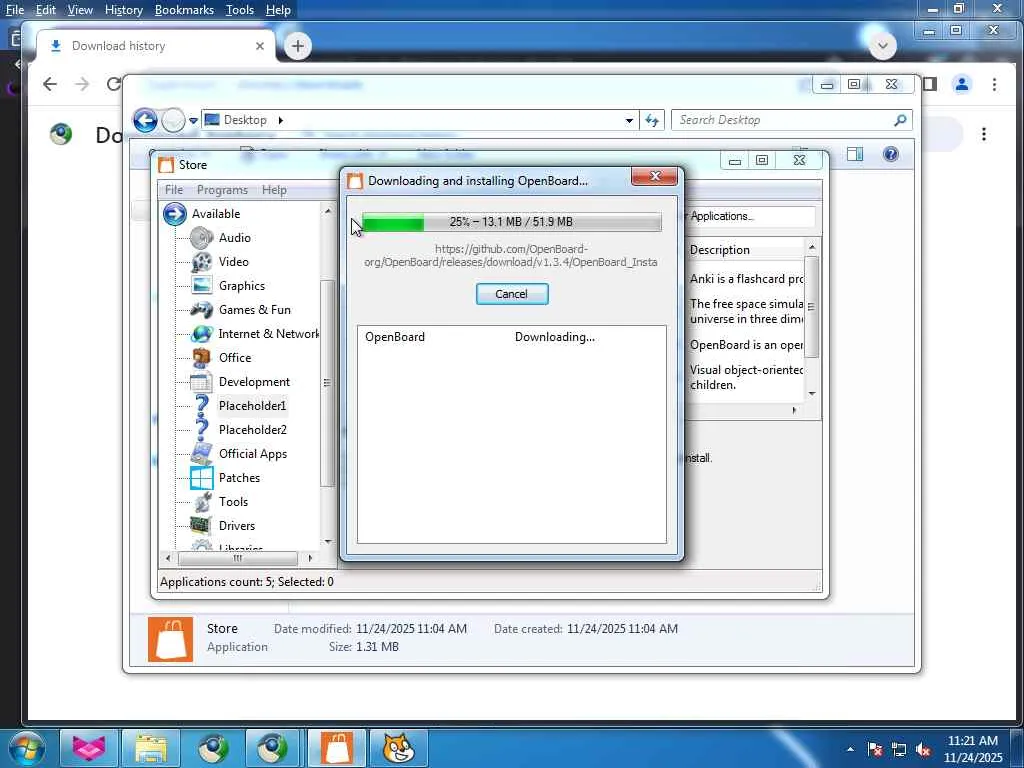Click the Explorer forward button
The height and width of the screenshot is (768, 1024).
click(x=173, y=120)
